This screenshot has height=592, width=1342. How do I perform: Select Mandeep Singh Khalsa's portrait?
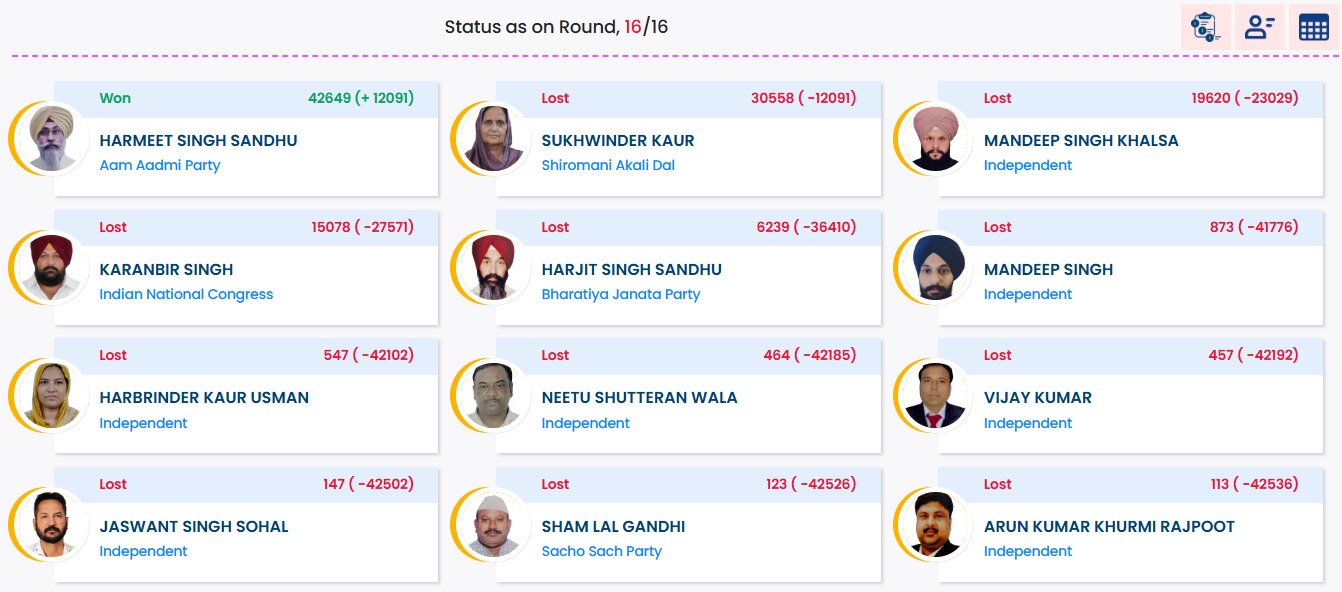935,138
